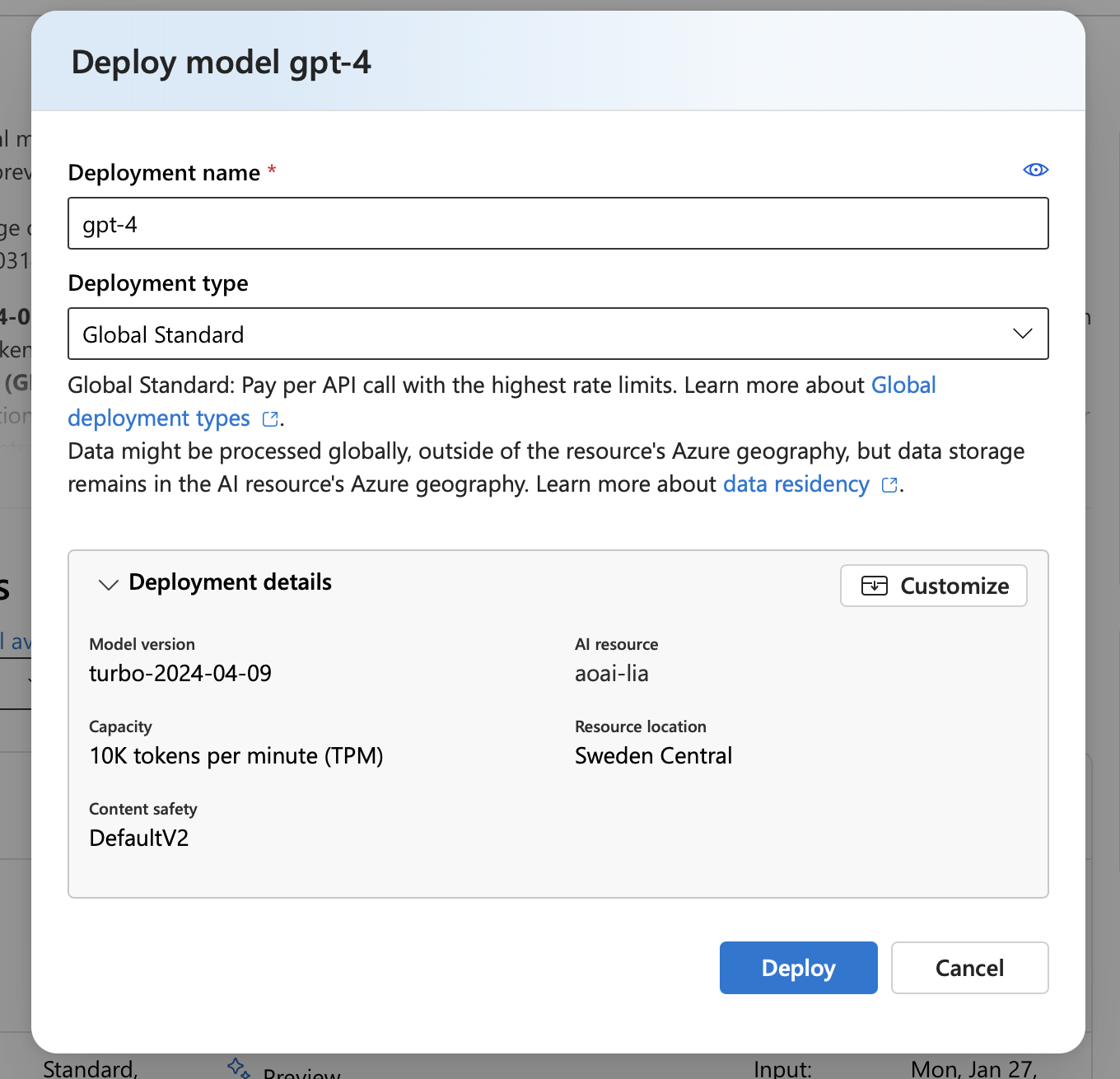
Task: Select model version text turbo-2024-04-09
Action: pyautogui.click(x=180, y=674)
